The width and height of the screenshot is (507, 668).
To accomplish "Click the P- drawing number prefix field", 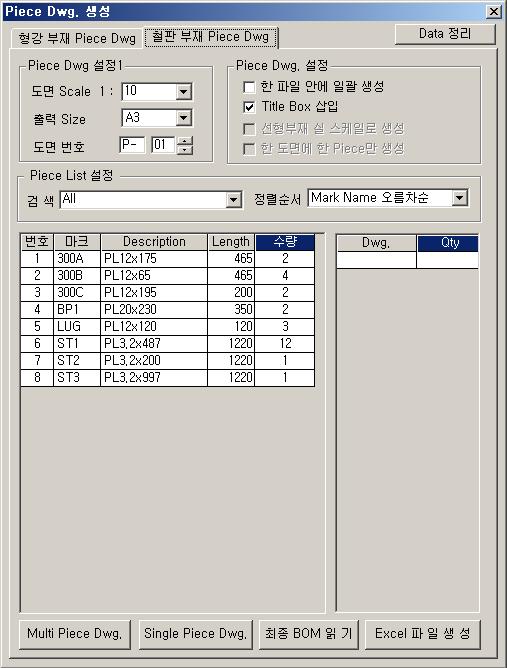I will 132,145.
